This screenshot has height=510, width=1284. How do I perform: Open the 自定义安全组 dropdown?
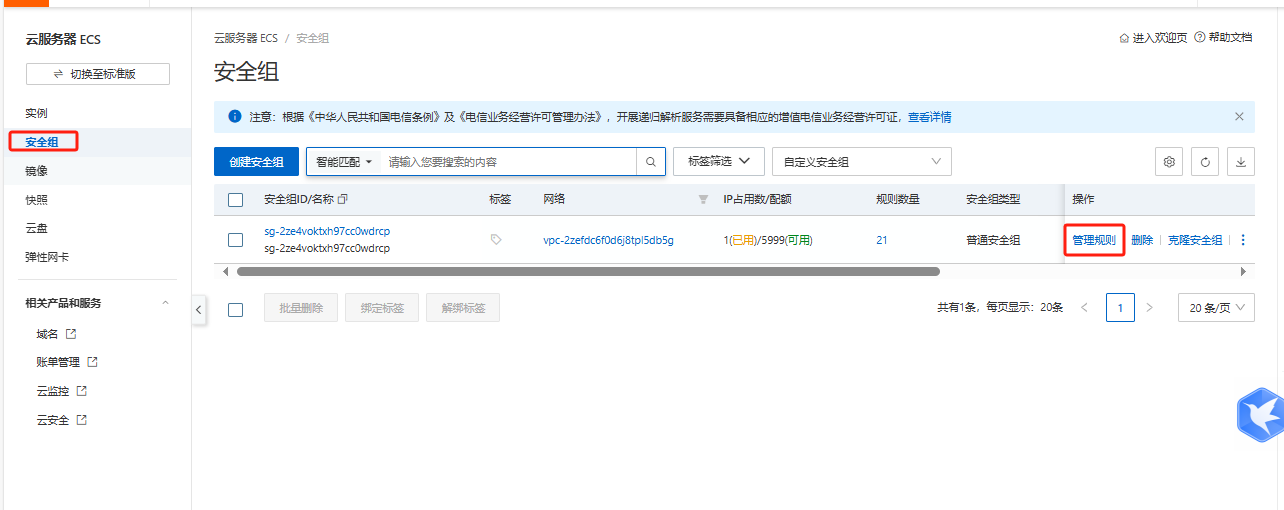[862, 162]
